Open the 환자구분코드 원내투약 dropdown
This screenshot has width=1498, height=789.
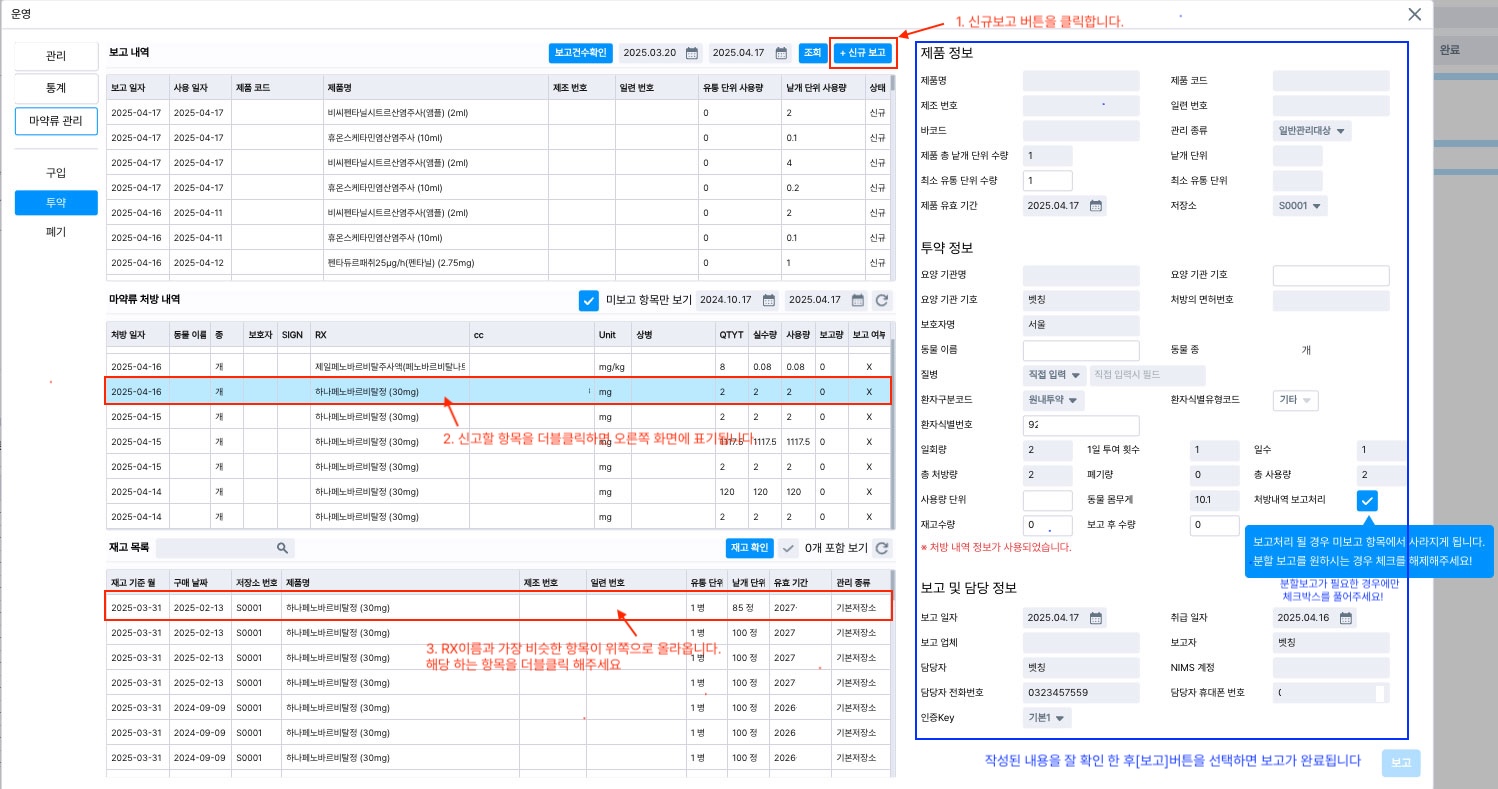point(1055,400)
